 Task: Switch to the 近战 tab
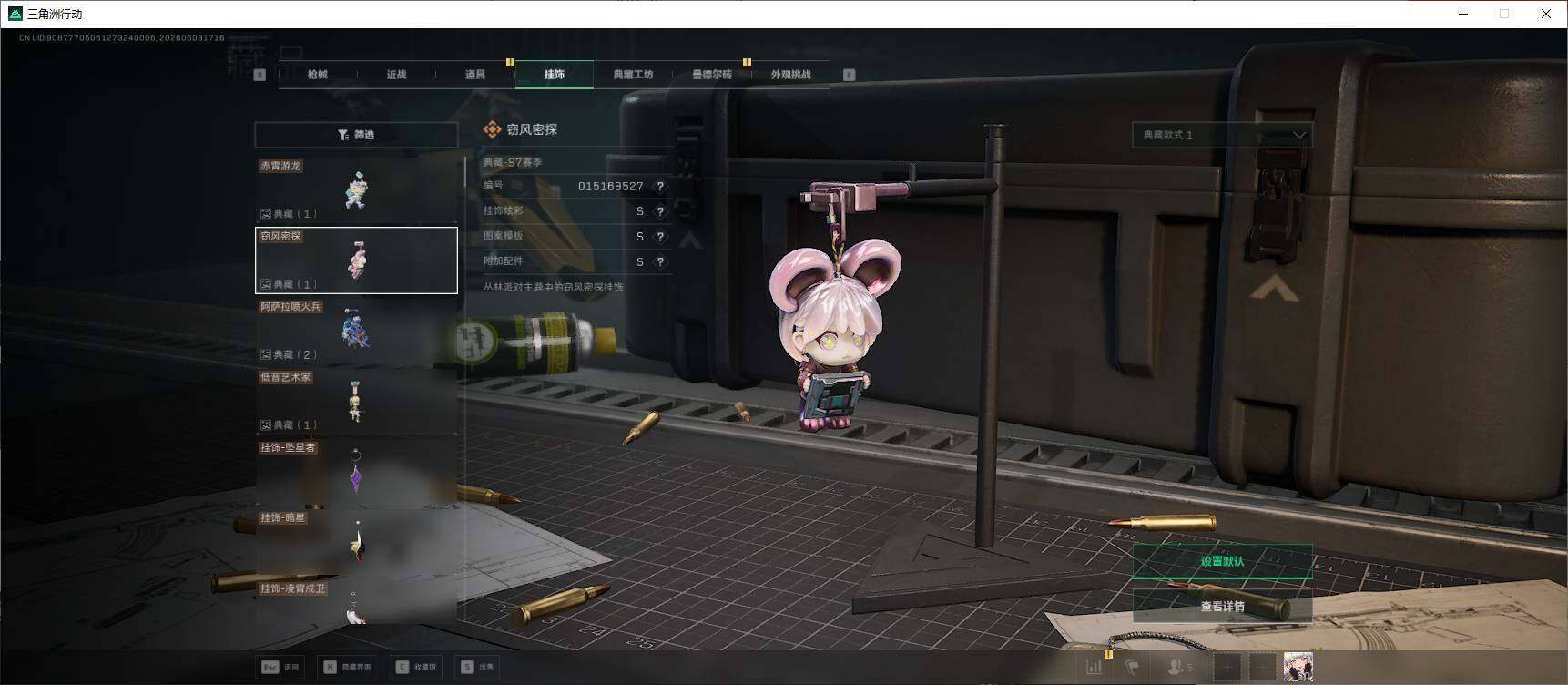pos(396,75)
